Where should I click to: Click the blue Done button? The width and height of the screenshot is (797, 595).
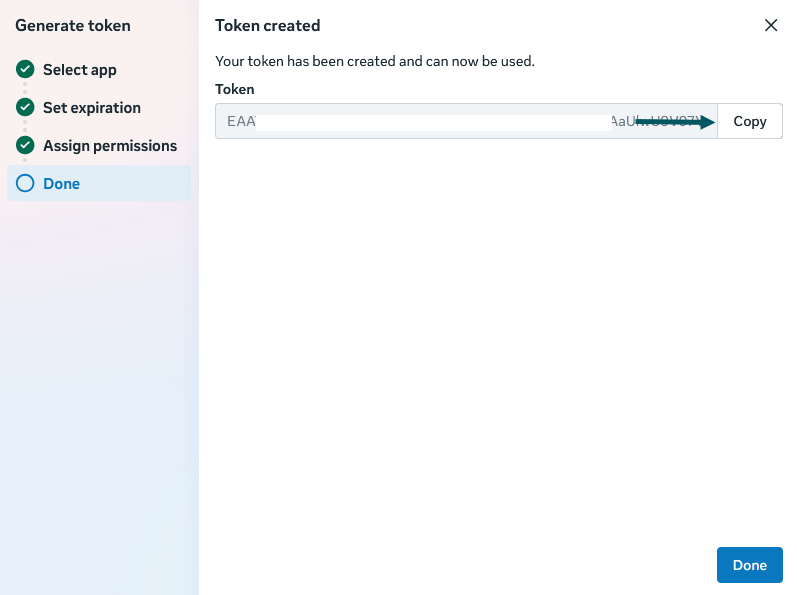[750, 565]
